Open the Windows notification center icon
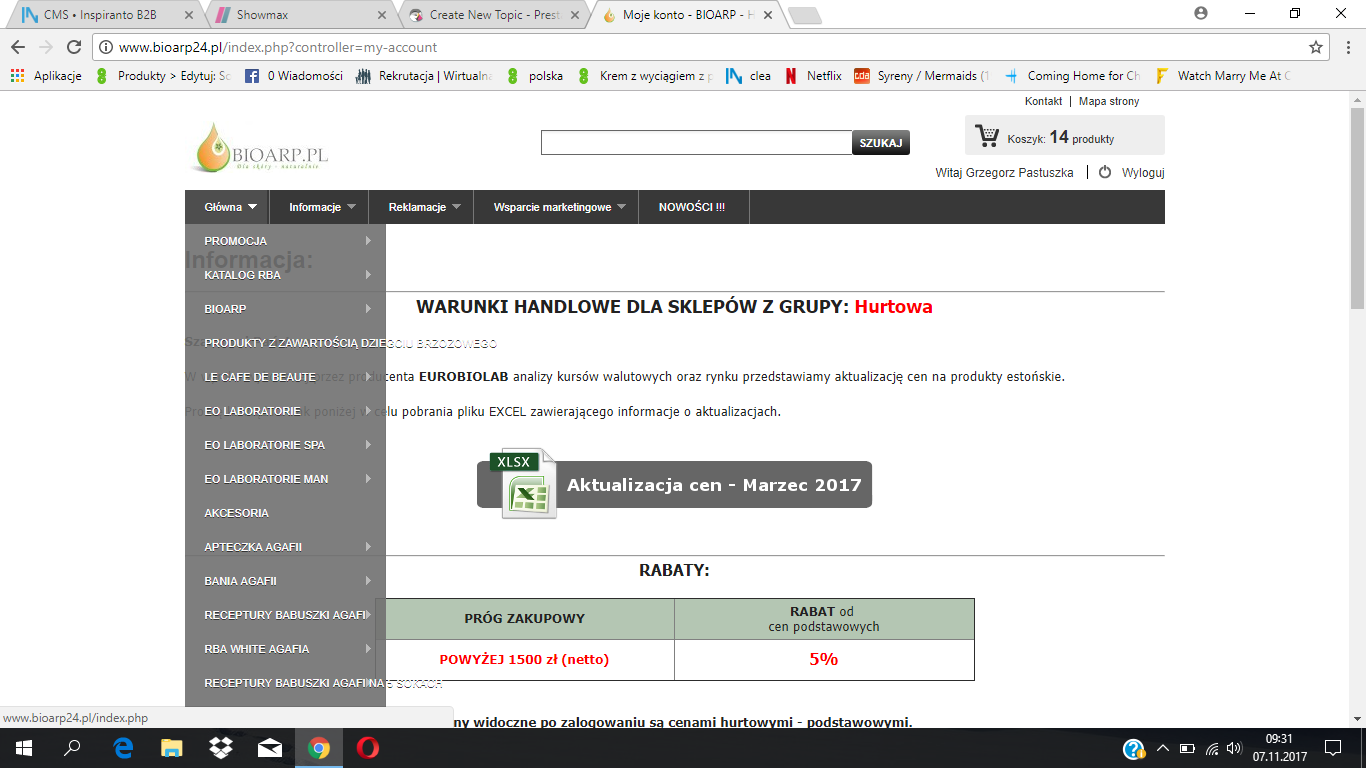This screenshot has height=768, width=1366. [1333, 748]
